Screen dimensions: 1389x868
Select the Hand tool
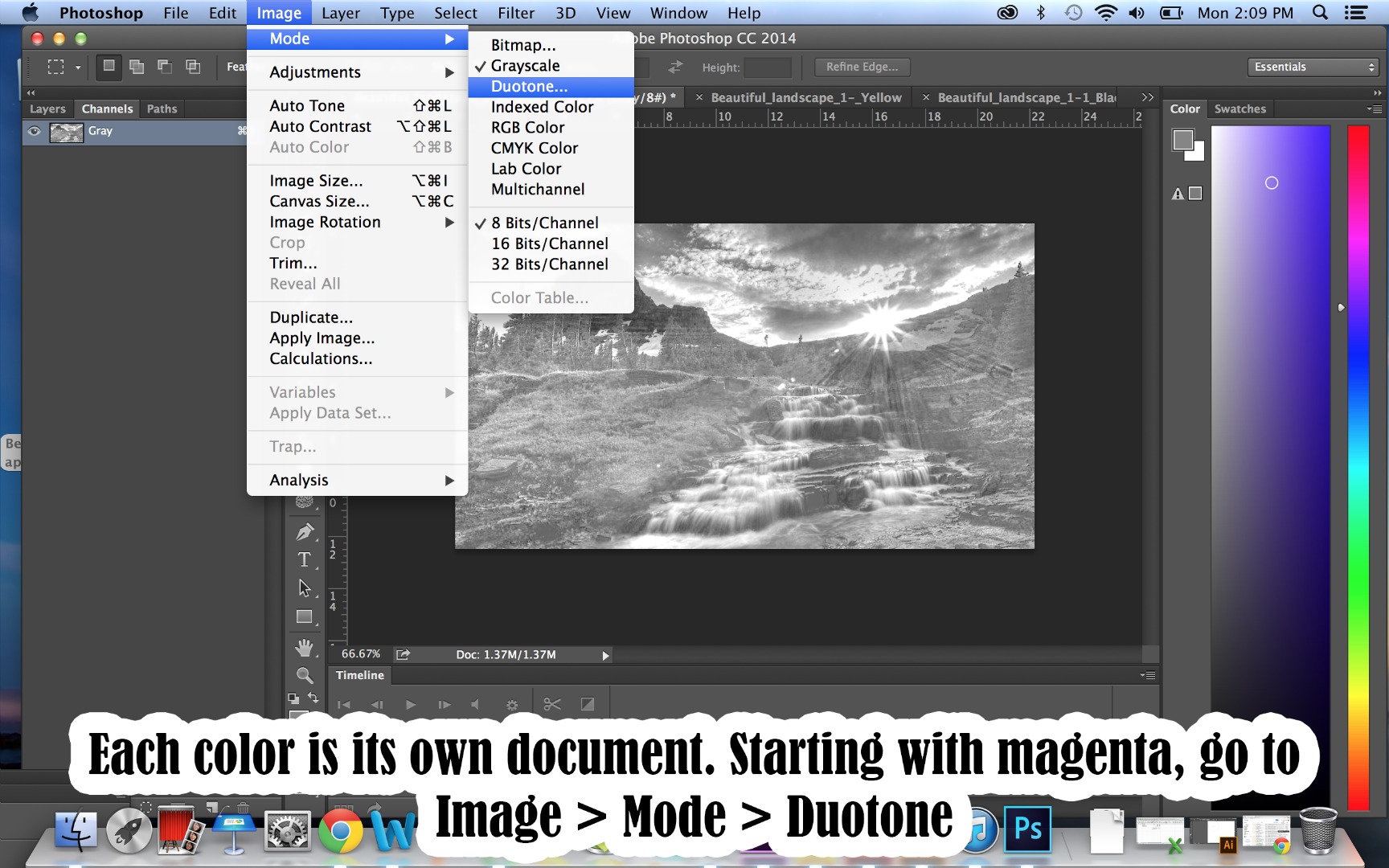tap(304, 647)
